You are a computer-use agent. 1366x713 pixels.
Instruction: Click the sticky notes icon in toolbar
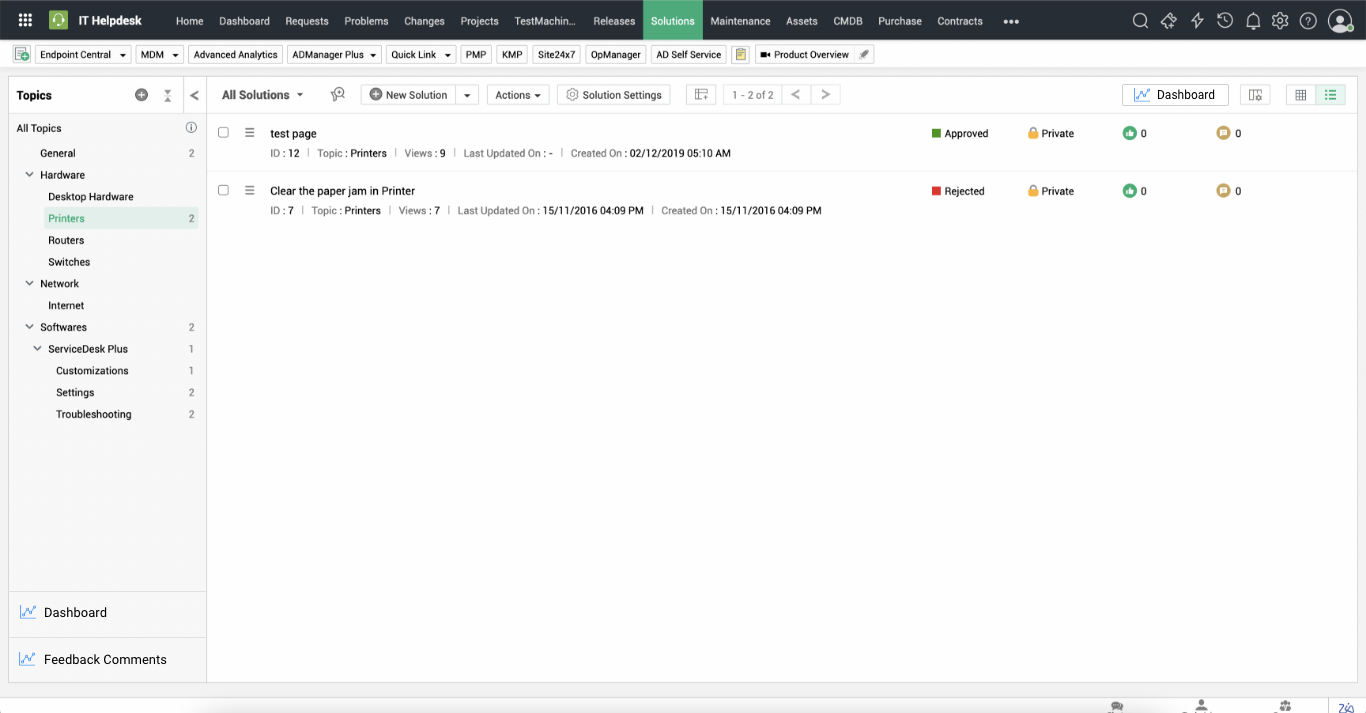pyautogui.click(x=740, y=55)
